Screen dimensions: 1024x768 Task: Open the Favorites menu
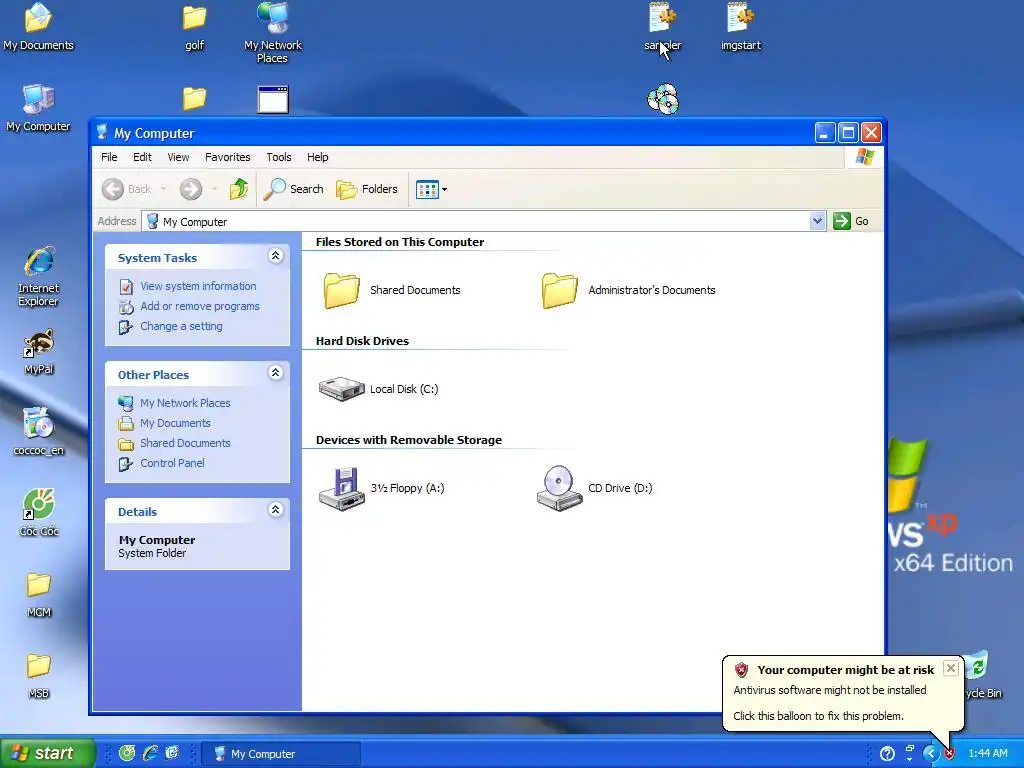click(227, 157)
